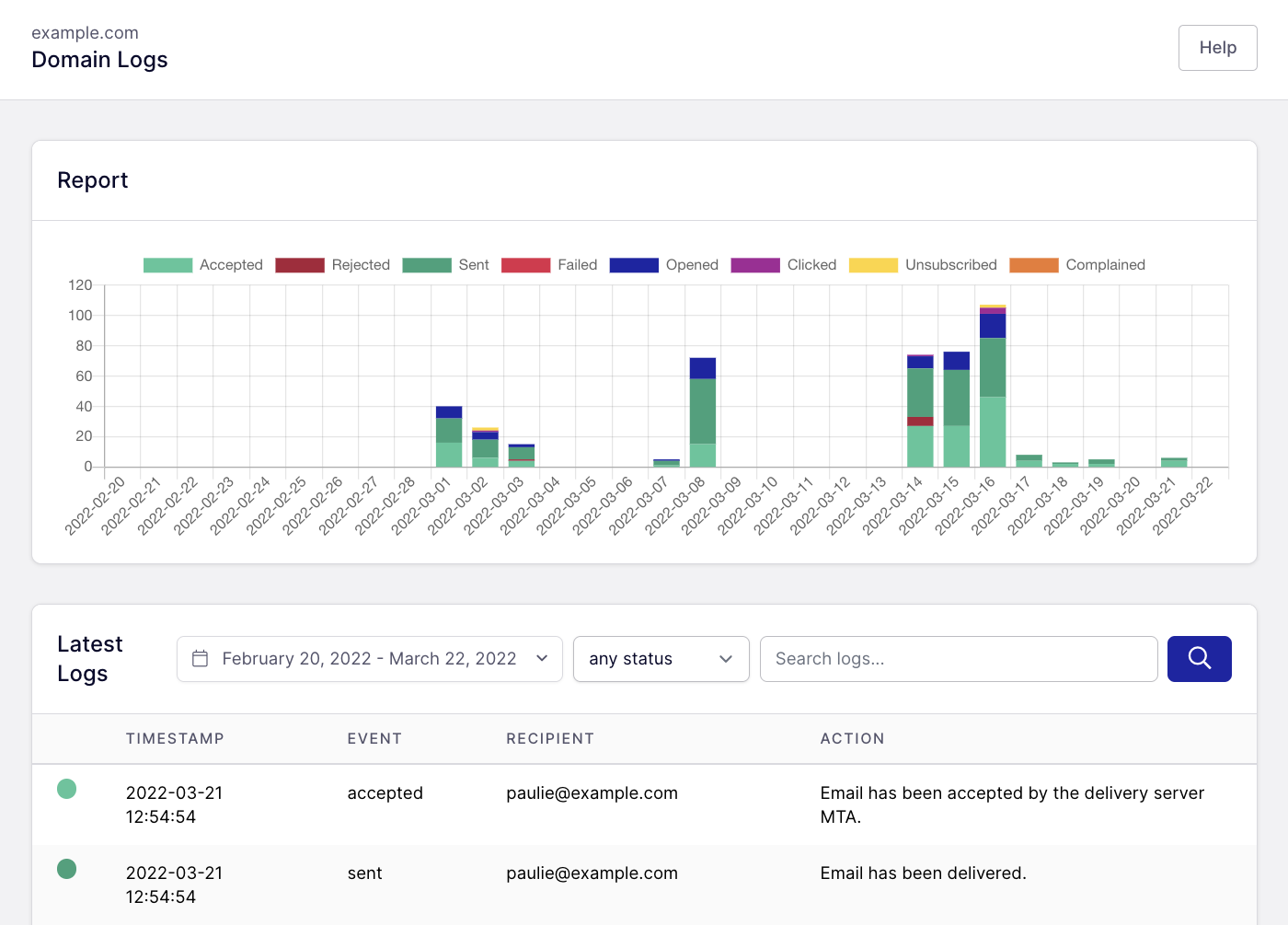Viewport: 1288px width, 925px height.
Task: Click the date range chevron arrow
Action: tap(542, 659)
